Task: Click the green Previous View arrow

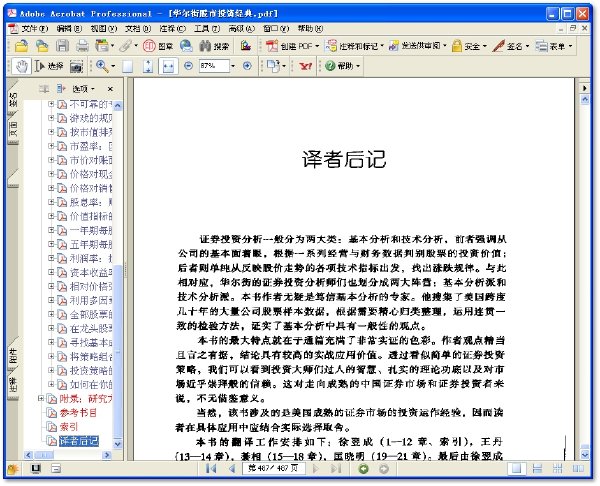Action: point(364,469)
